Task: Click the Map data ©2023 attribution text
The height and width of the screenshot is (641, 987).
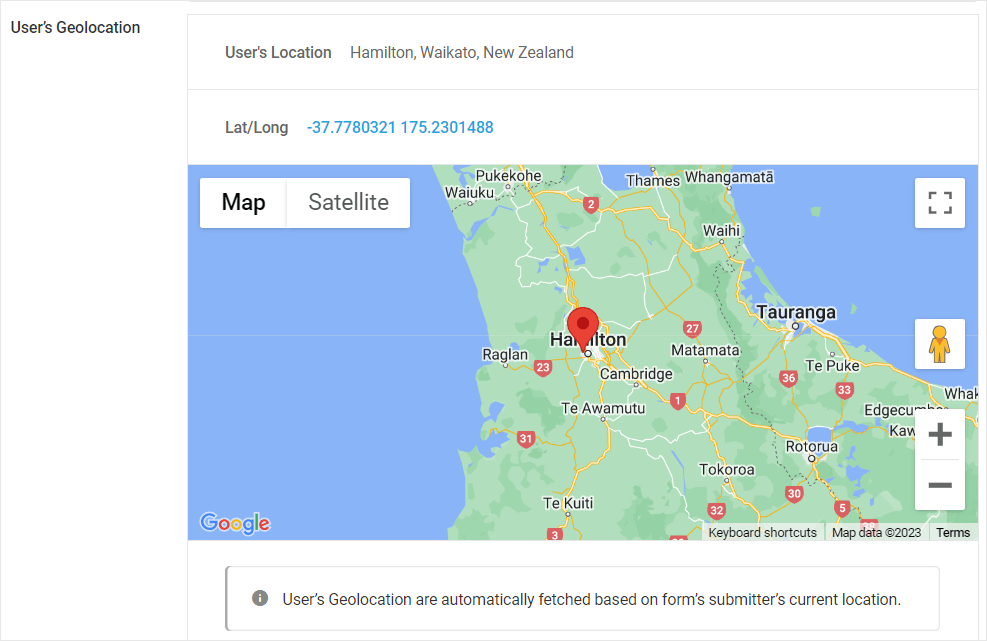Action: (x=876, y=533)
